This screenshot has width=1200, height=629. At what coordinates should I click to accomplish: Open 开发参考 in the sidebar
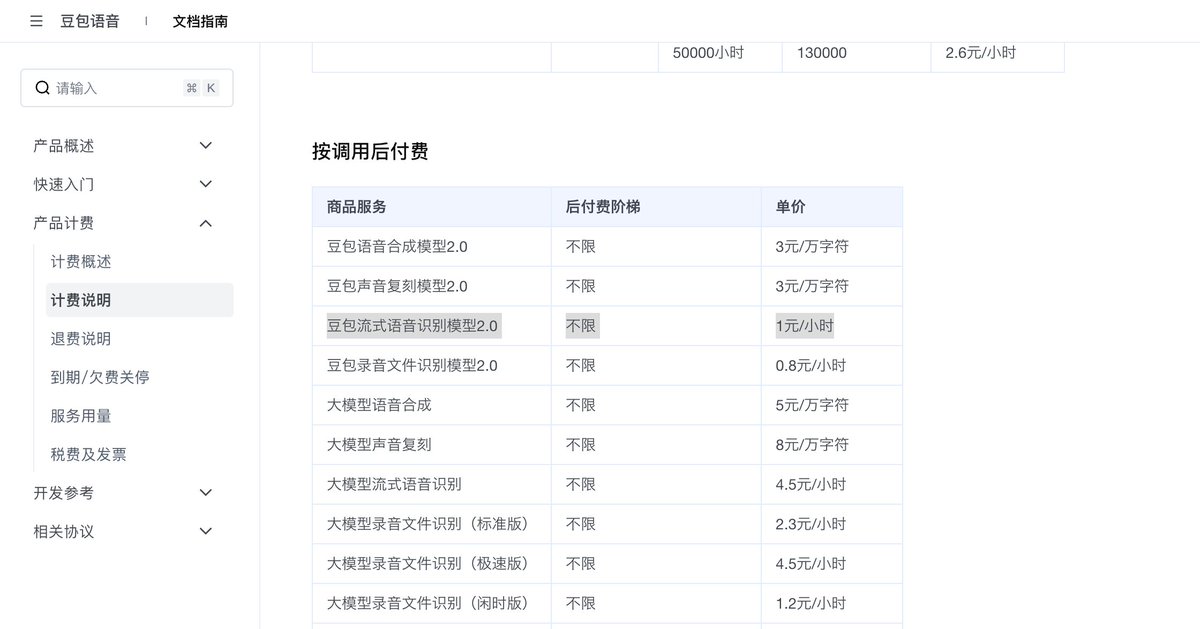[x=64, y=493]
